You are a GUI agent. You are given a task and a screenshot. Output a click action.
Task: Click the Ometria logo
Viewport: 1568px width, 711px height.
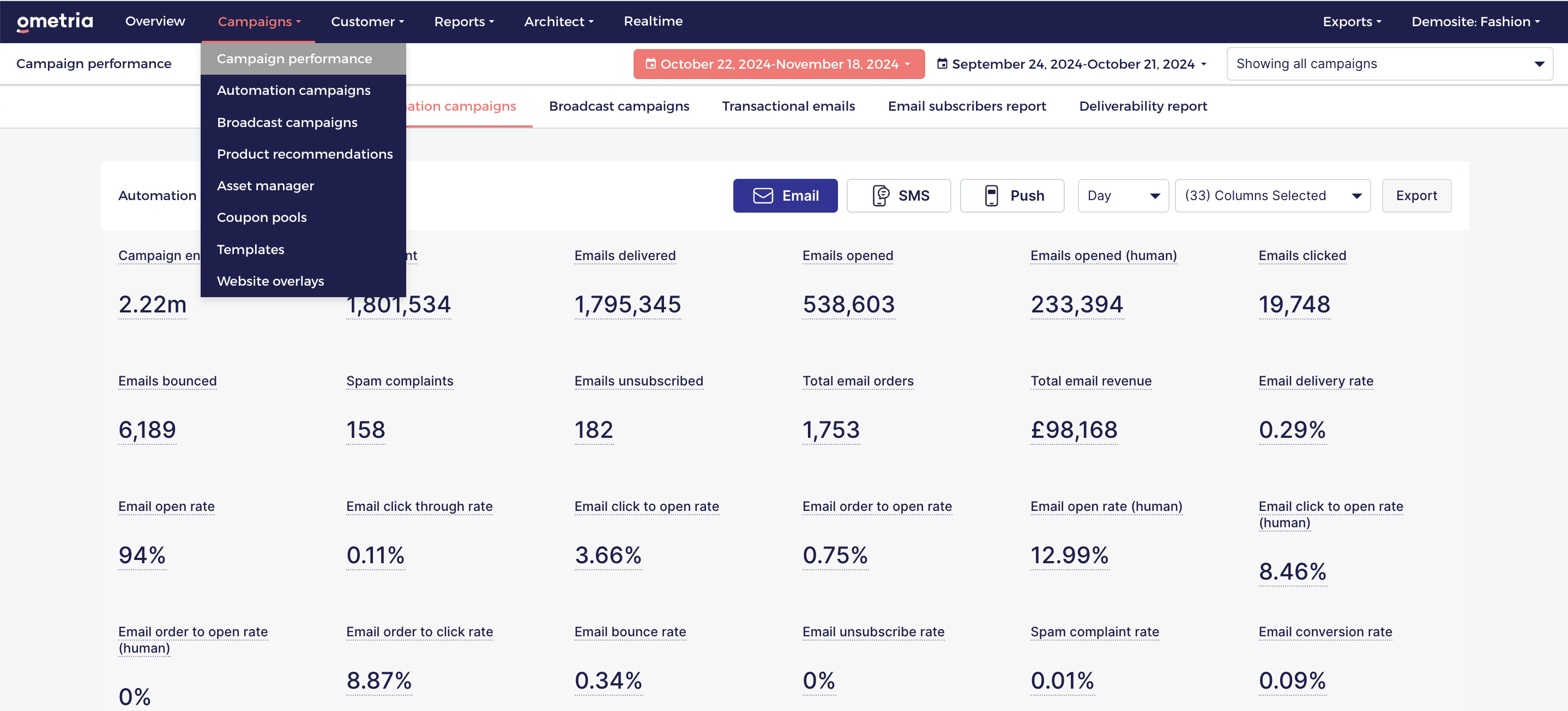(x=55, y=21)
